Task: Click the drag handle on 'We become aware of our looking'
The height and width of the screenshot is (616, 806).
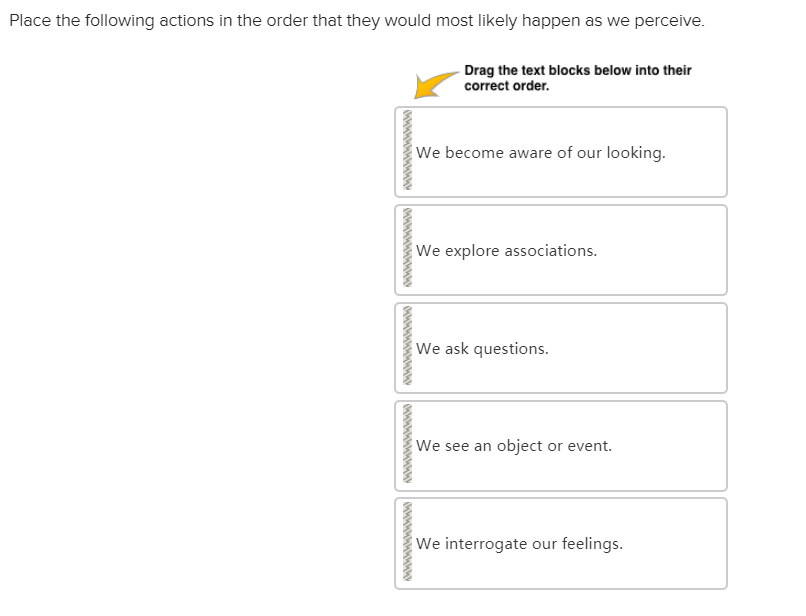Action: (x=408, y=151)
